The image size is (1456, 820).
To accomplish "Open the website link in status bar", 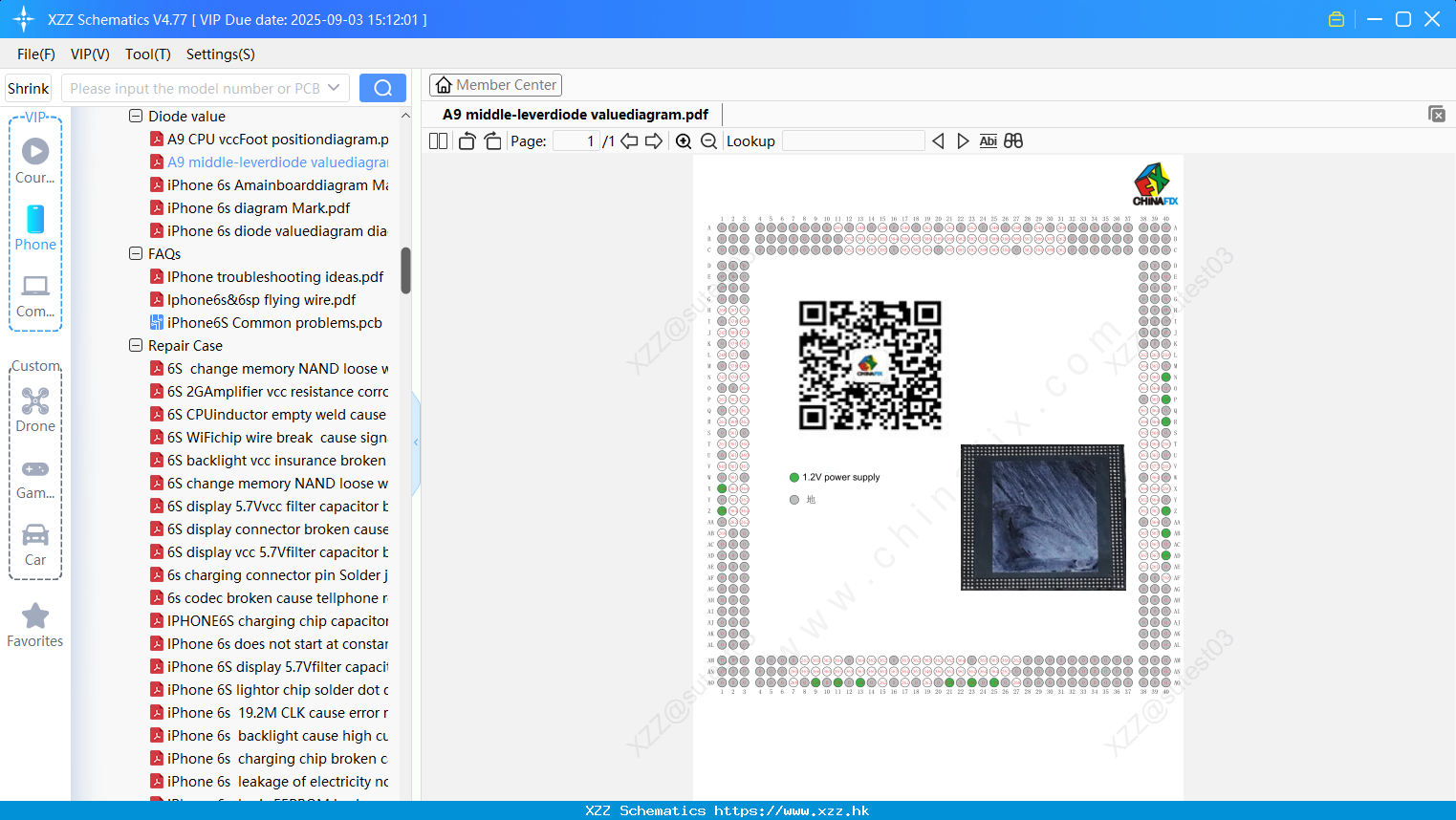I will (x=792, y=810).
